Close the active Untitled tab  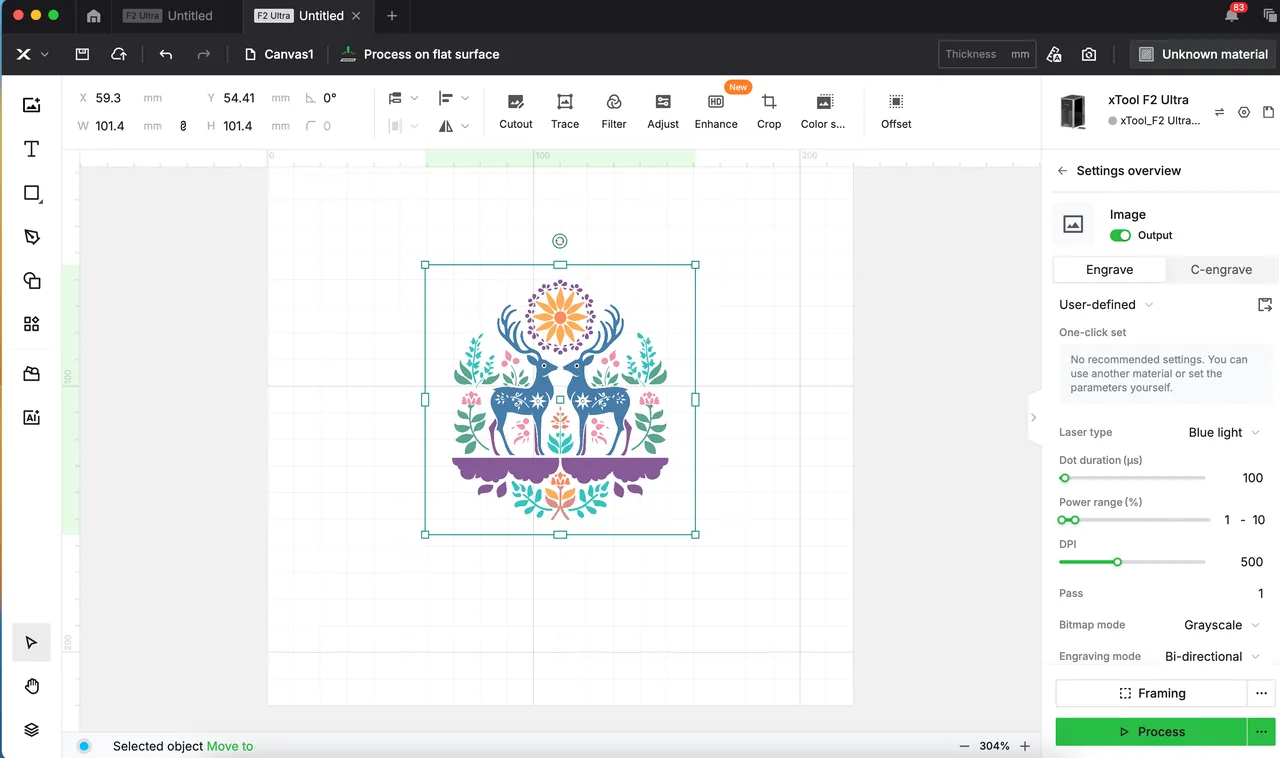click(x=356, y=16)
